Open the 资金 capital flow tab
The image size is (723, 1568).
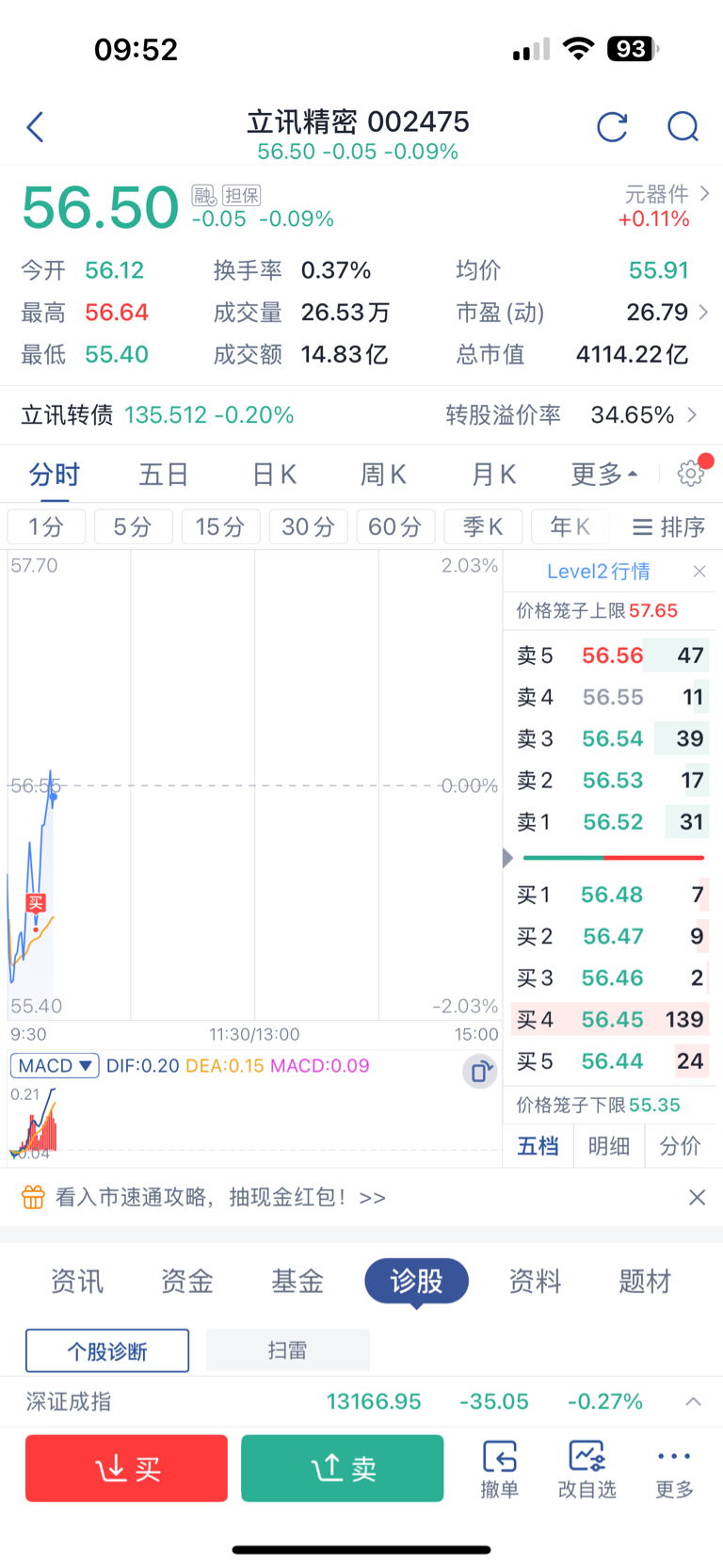pos(187,1281)
